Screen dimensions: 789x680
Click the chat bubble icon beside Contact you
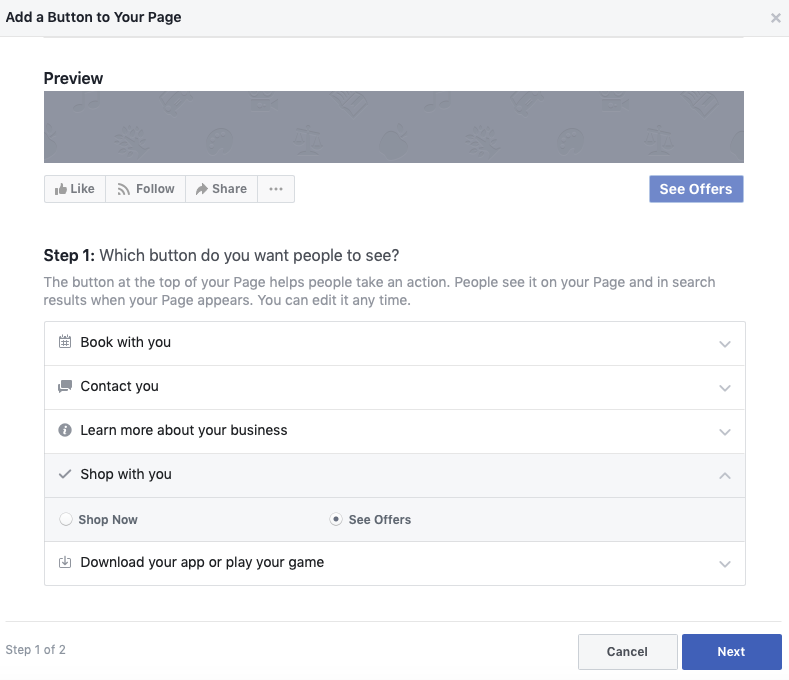(x=65, y=386)
